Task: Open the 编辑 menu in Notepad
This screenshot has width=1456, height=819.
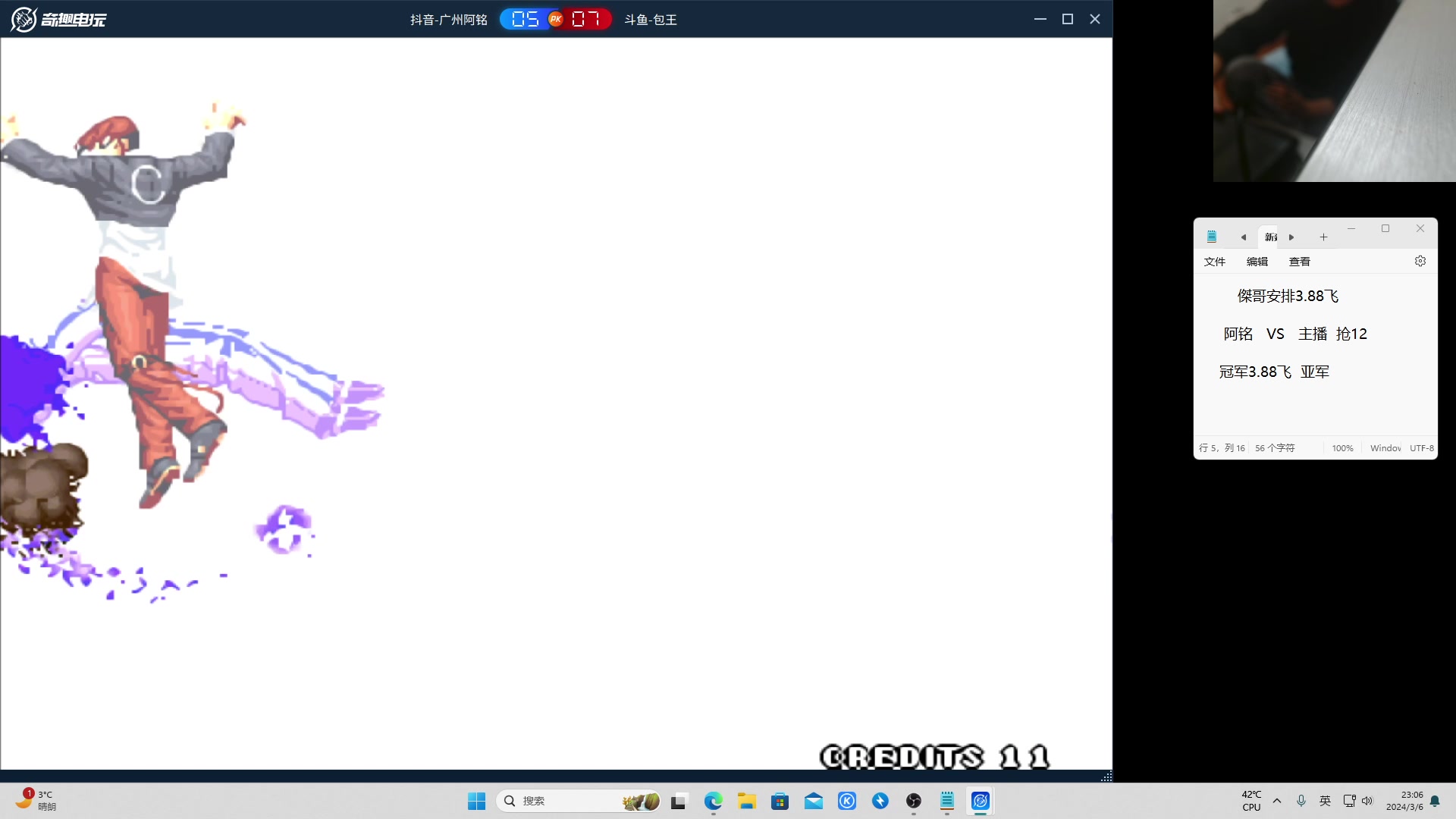Action: click(x=1257, y=262)
